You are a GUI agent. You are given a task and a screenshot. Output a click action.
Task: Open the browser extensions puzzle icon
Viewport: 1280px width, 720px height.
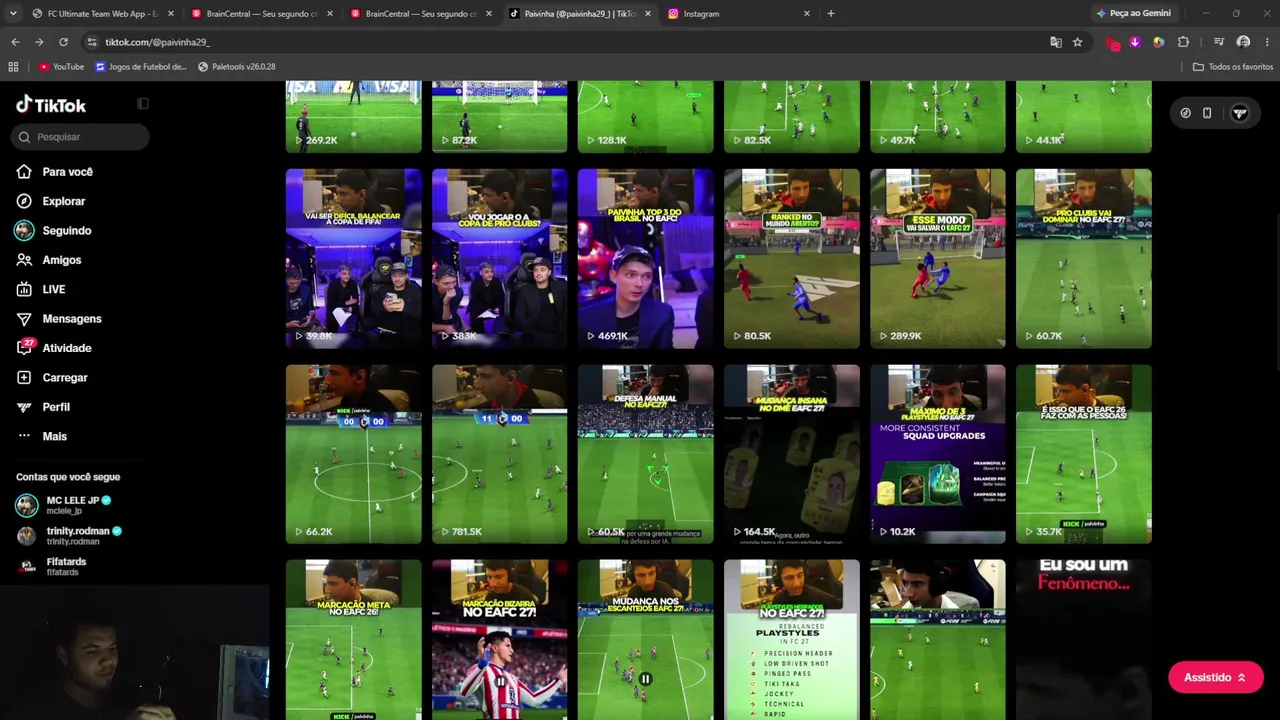click(1184, 42)
